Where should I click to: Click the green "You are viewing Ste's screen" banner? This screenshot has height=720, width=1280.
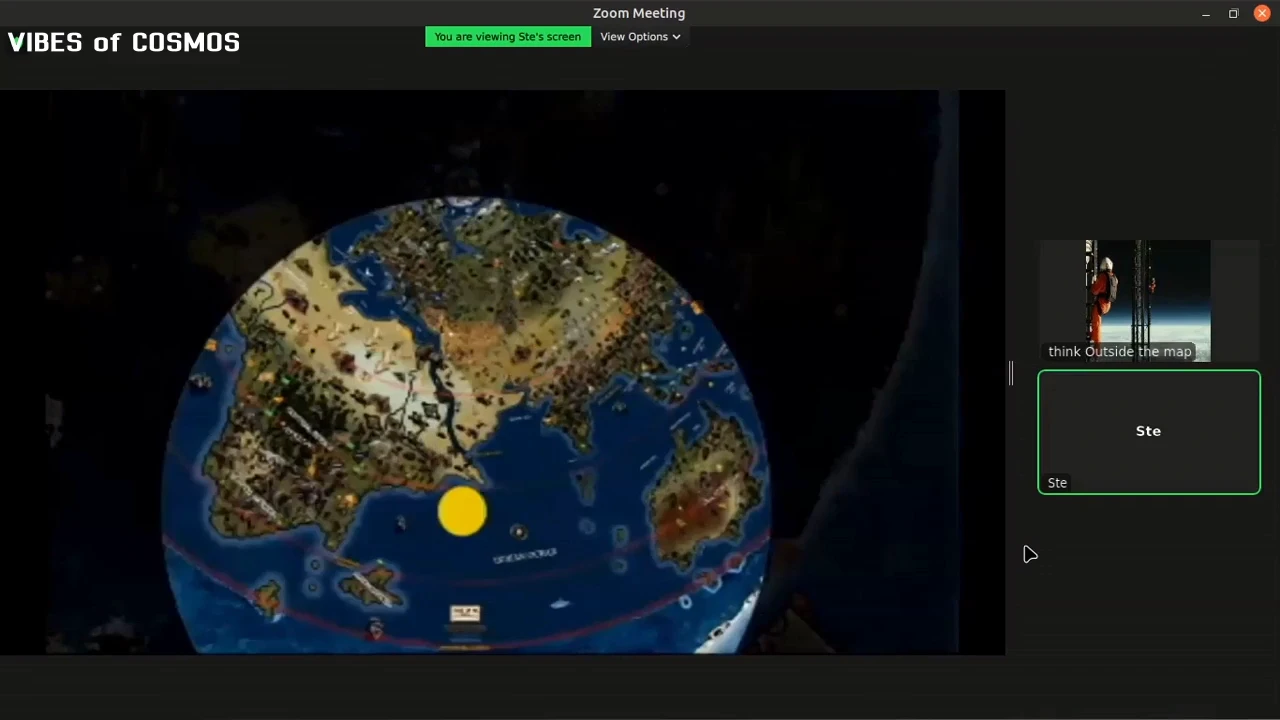click(507, 37)
